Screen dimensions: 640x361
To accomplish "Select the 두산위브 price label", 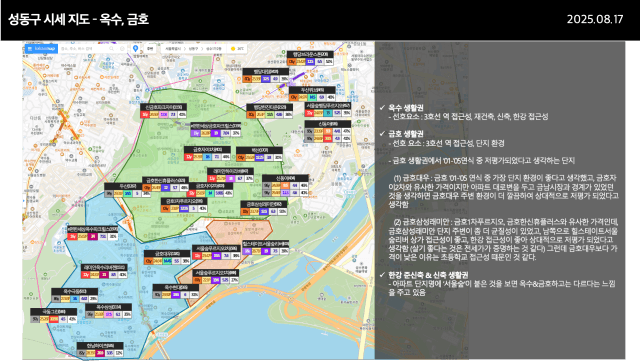I will 312,94.
